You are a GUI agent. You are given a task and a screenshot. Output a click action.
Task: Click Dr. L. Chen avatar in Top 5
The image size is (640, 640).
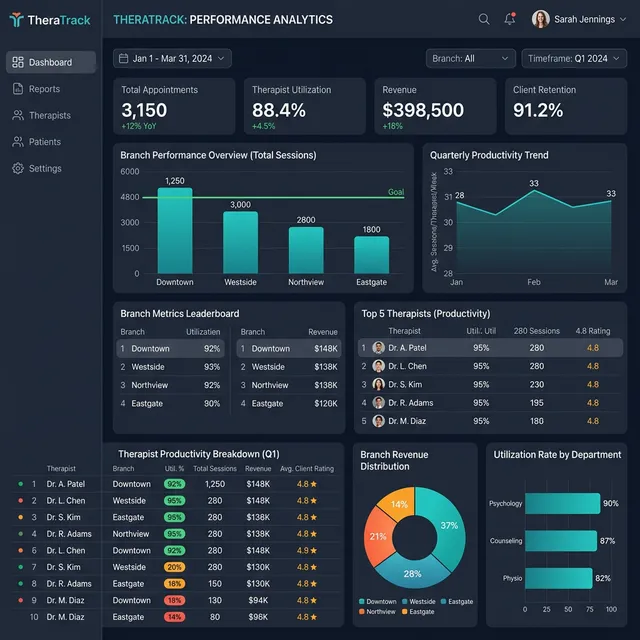(378, 366)
